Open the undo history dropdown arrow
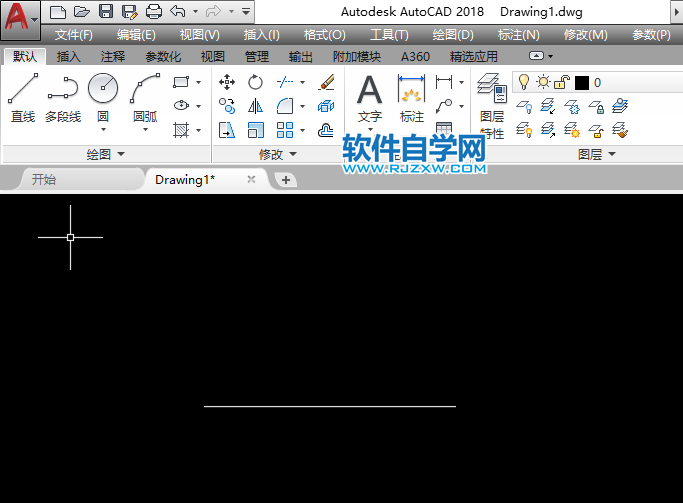The image size is (683, 503). click(196, 11)
